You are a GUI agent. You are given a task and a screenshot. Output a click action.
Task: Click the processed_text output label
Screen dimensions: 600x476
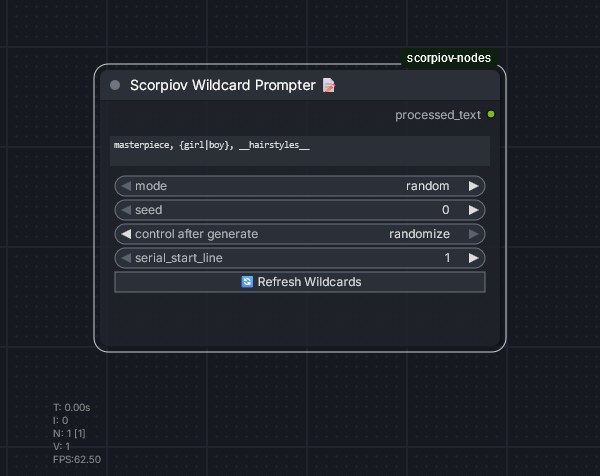pos(438,115)
